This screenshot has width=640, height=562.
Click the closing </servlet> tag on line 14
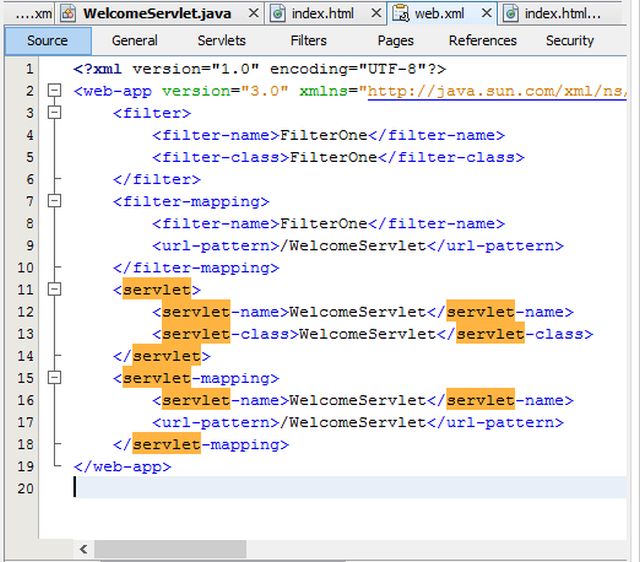click(162, 356)
